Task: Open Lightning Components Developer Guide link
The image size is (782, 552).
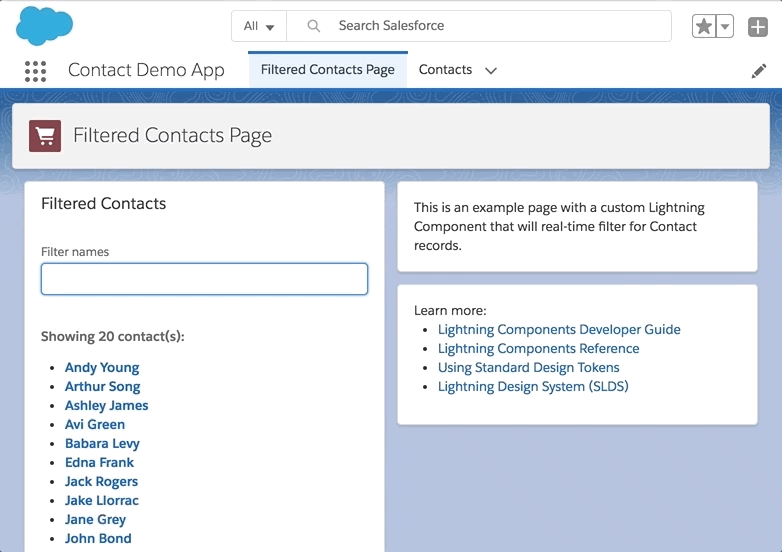Action: pos(559,330)
